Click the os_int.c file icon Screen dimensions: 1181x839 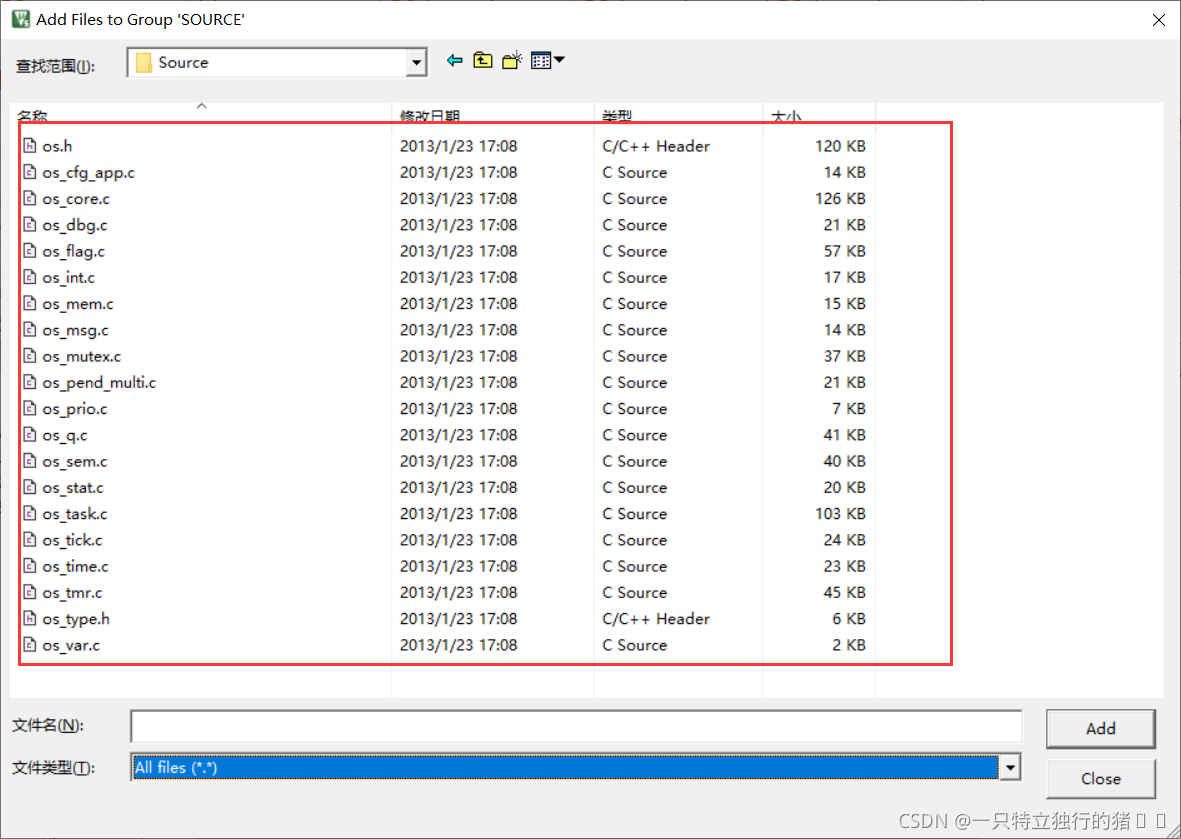click(x=29, y=277)
